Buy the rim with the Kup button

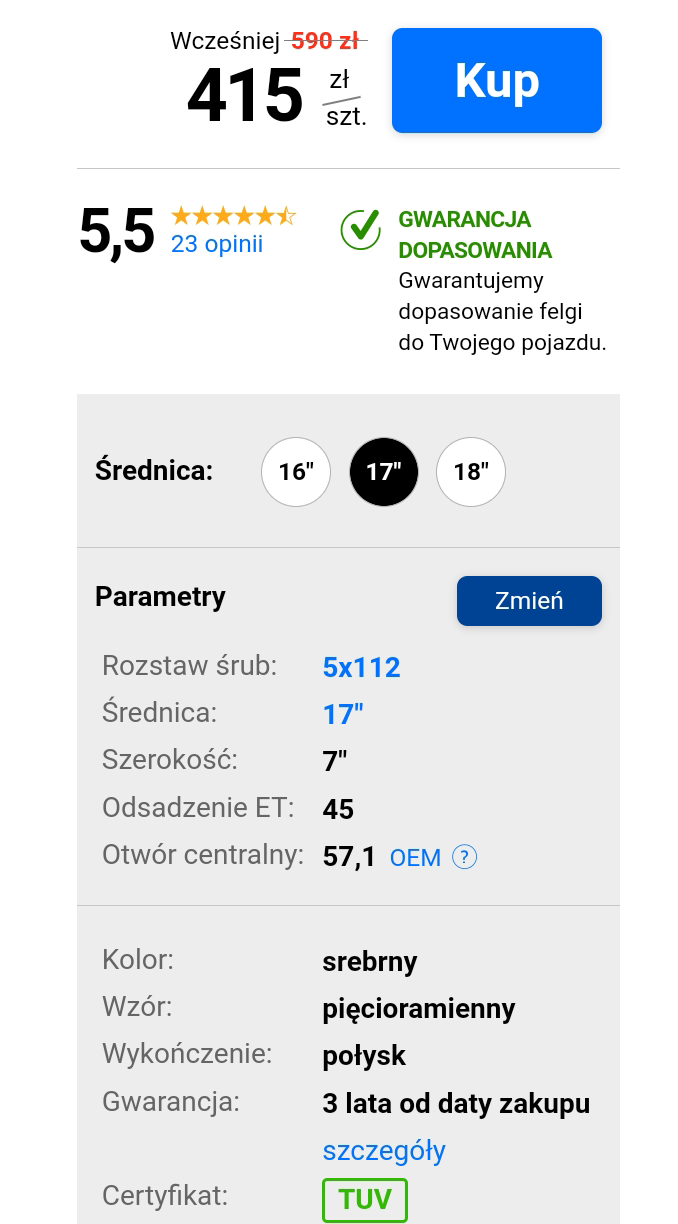tap(497, 80)
